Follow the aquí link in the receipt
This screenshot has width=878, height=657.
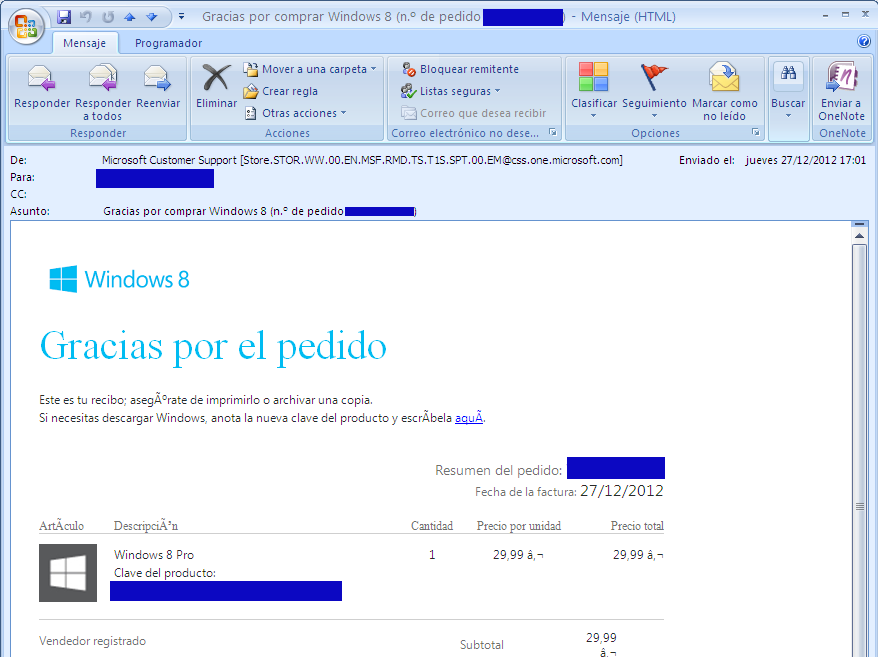tap(469, 418)
